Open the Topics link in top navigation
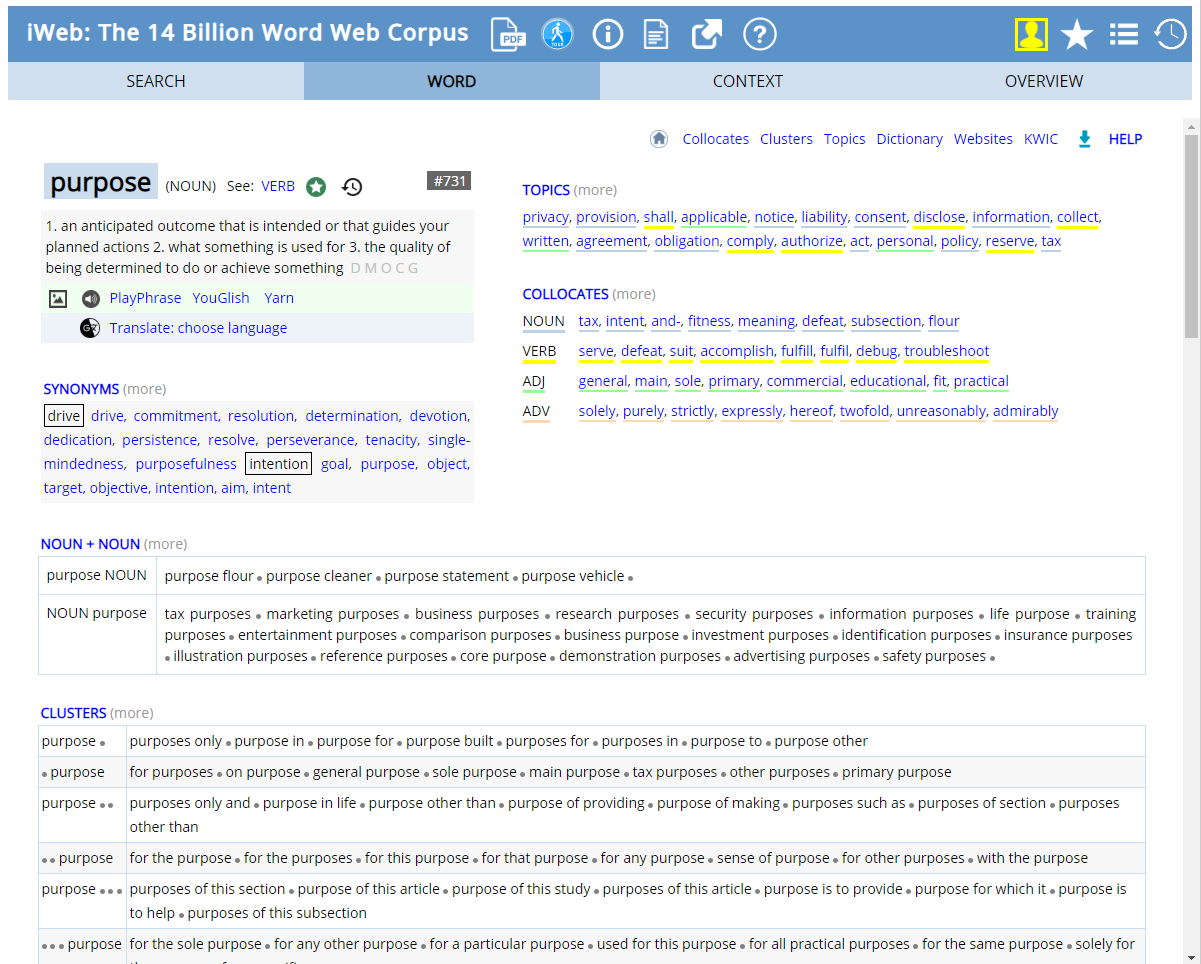 [x=845, y=139]
